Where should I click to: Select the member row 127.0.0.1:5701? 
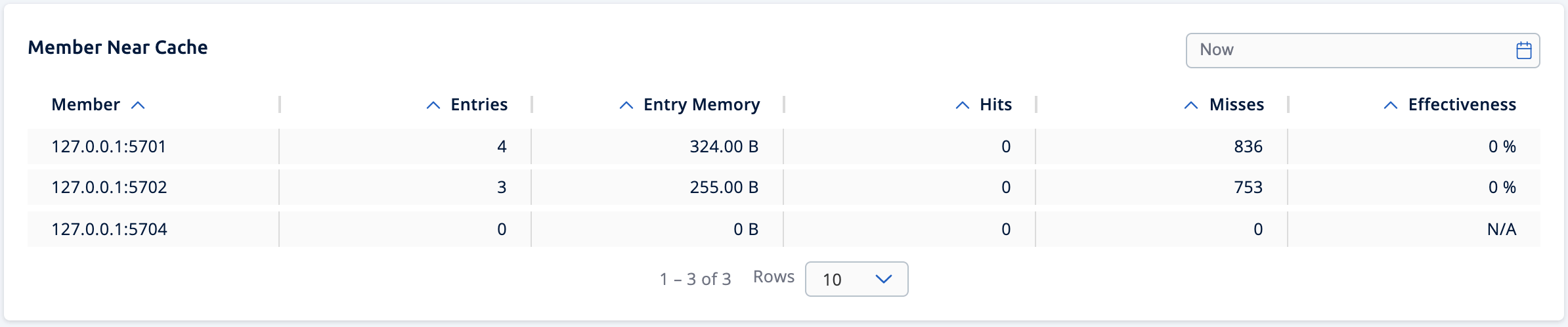pos(109,146)
